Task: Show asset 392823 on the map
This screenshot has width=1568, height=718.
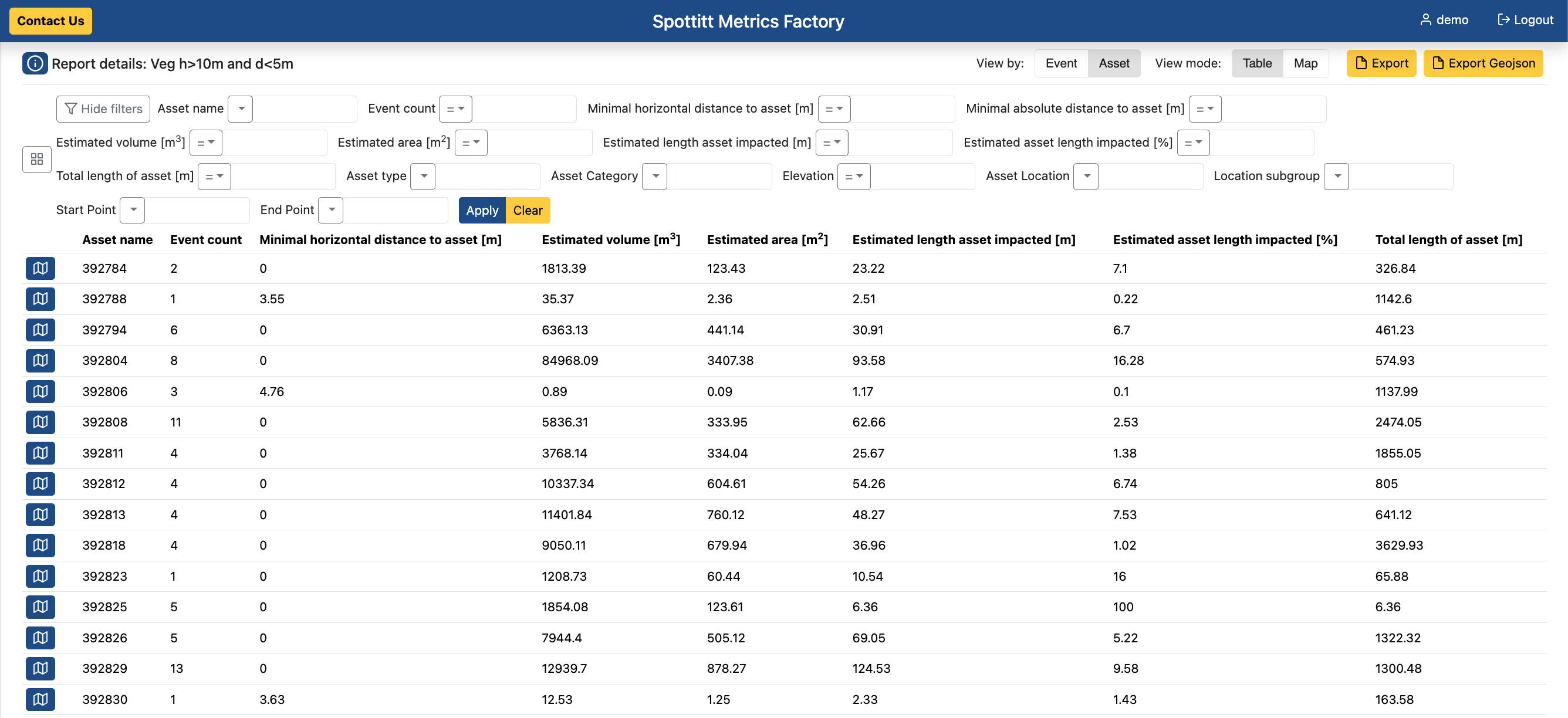Action: point(40,575)
